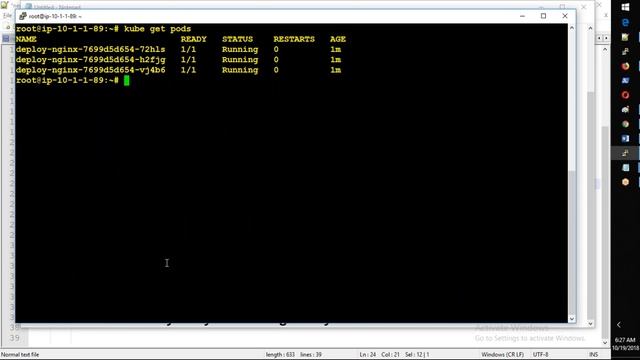
Task: Minimize the PuTTY terminal window
Action: 522,16
